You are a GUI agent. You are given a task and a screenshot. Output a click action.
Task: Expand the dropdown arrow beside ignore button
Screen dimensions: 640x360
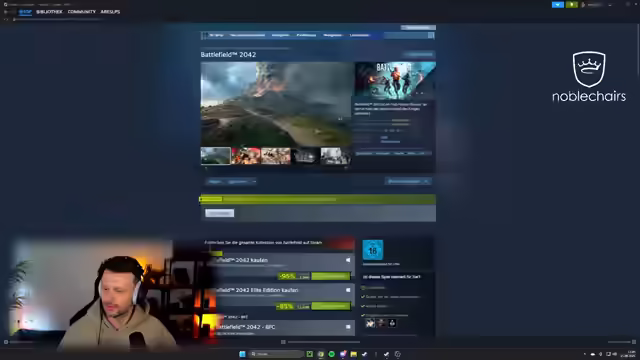[254, 181]
